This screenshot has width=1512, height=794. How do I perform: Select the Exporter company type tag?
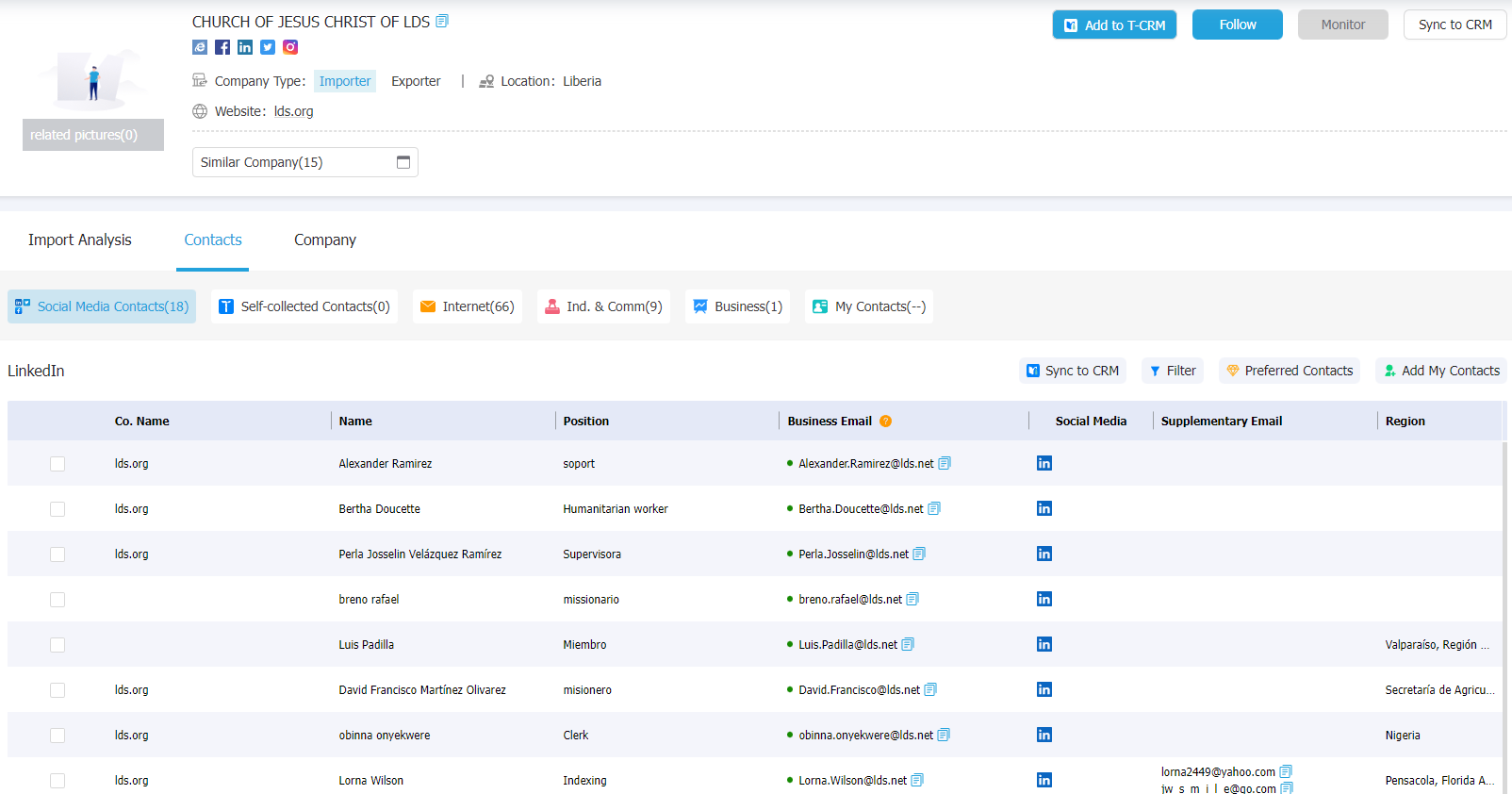tap(416, 81)
